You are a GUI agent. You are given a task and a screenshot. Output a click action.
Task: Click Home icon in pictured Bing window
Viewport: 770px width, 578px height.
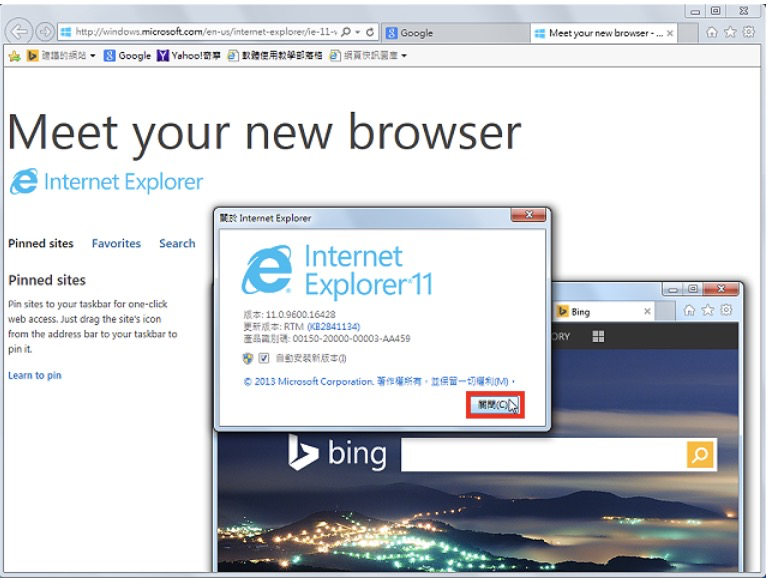689,310
